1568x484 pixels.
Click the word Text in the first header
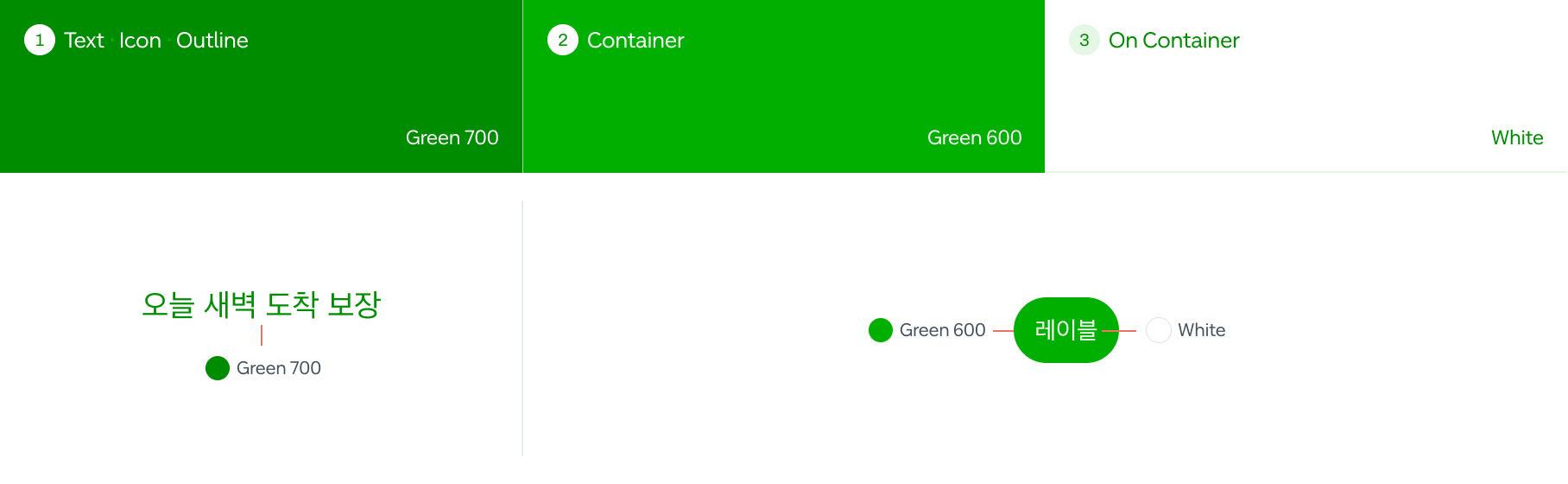click(84, 41)
